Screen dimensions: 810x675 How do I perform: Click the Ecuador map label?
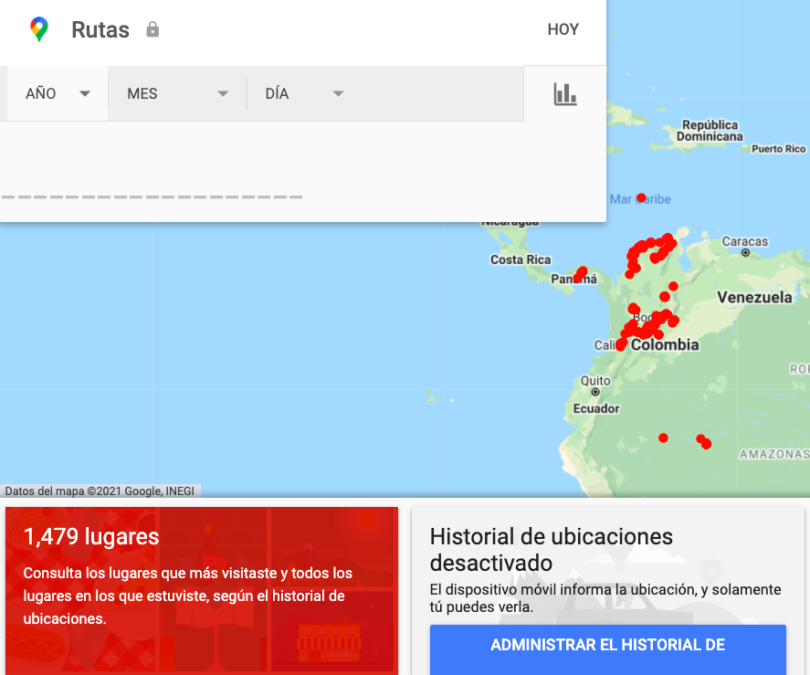596,409
